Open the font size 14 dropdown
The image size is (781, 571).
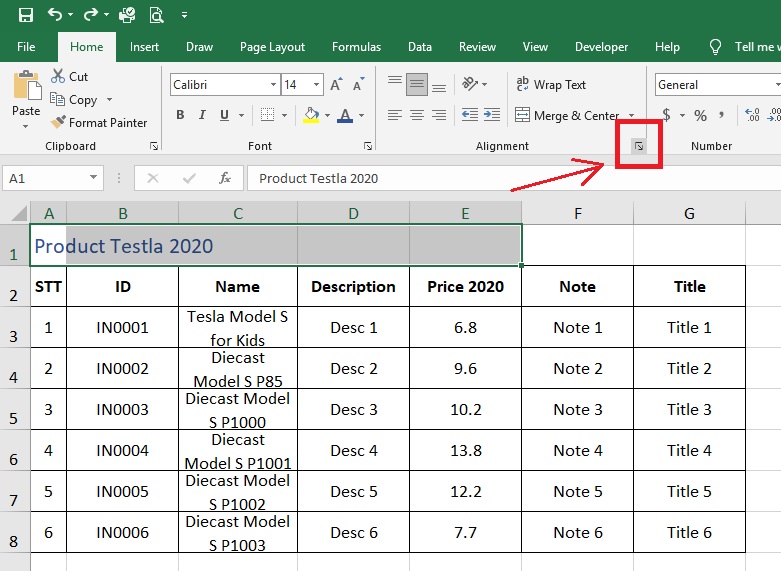(316, 85)
